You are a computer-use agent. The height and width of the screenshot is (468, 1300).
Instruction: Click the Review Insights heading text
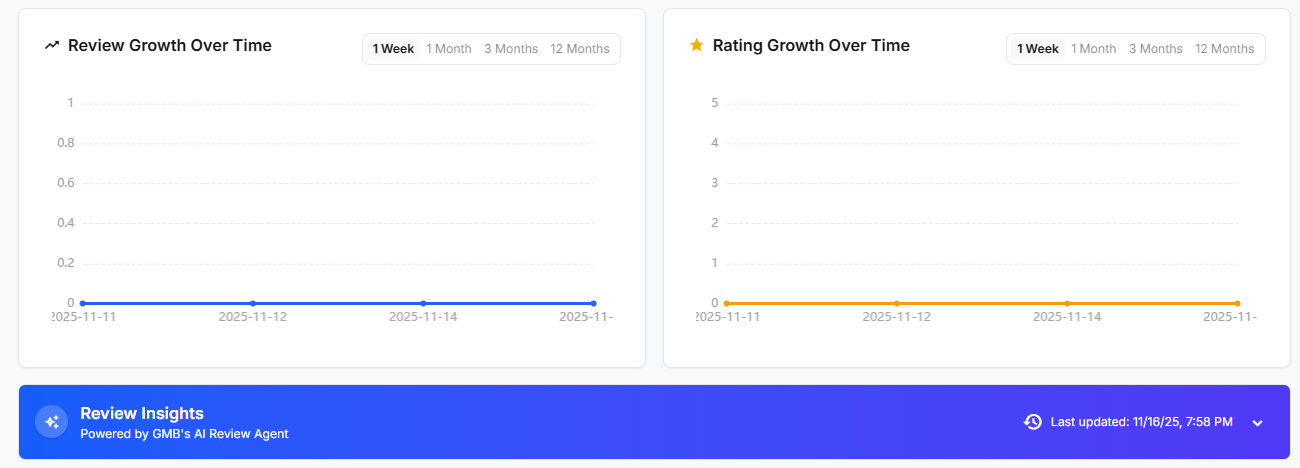point(142,414)
